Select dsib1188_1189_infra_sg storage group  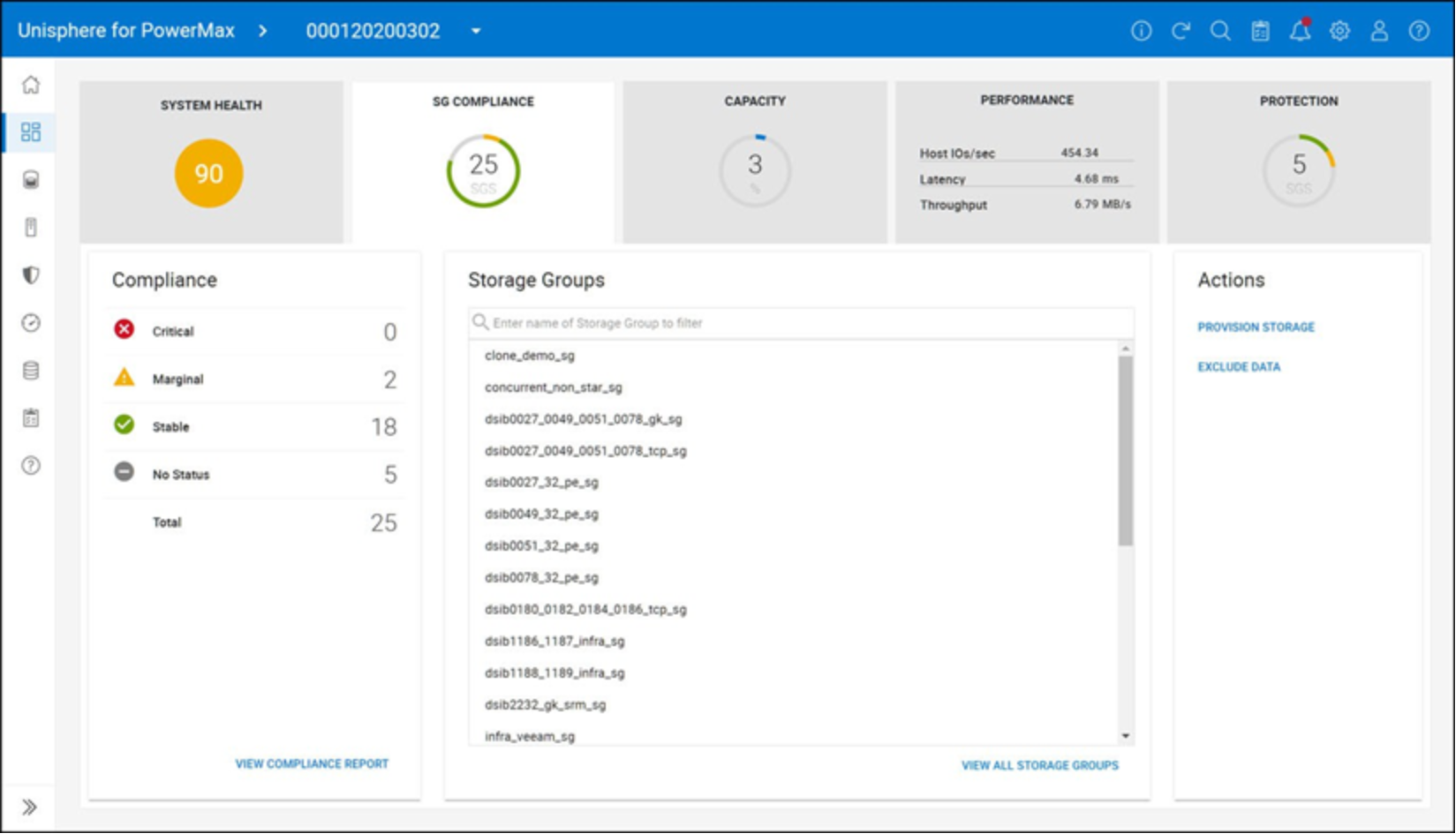click(x=554, y=673)
